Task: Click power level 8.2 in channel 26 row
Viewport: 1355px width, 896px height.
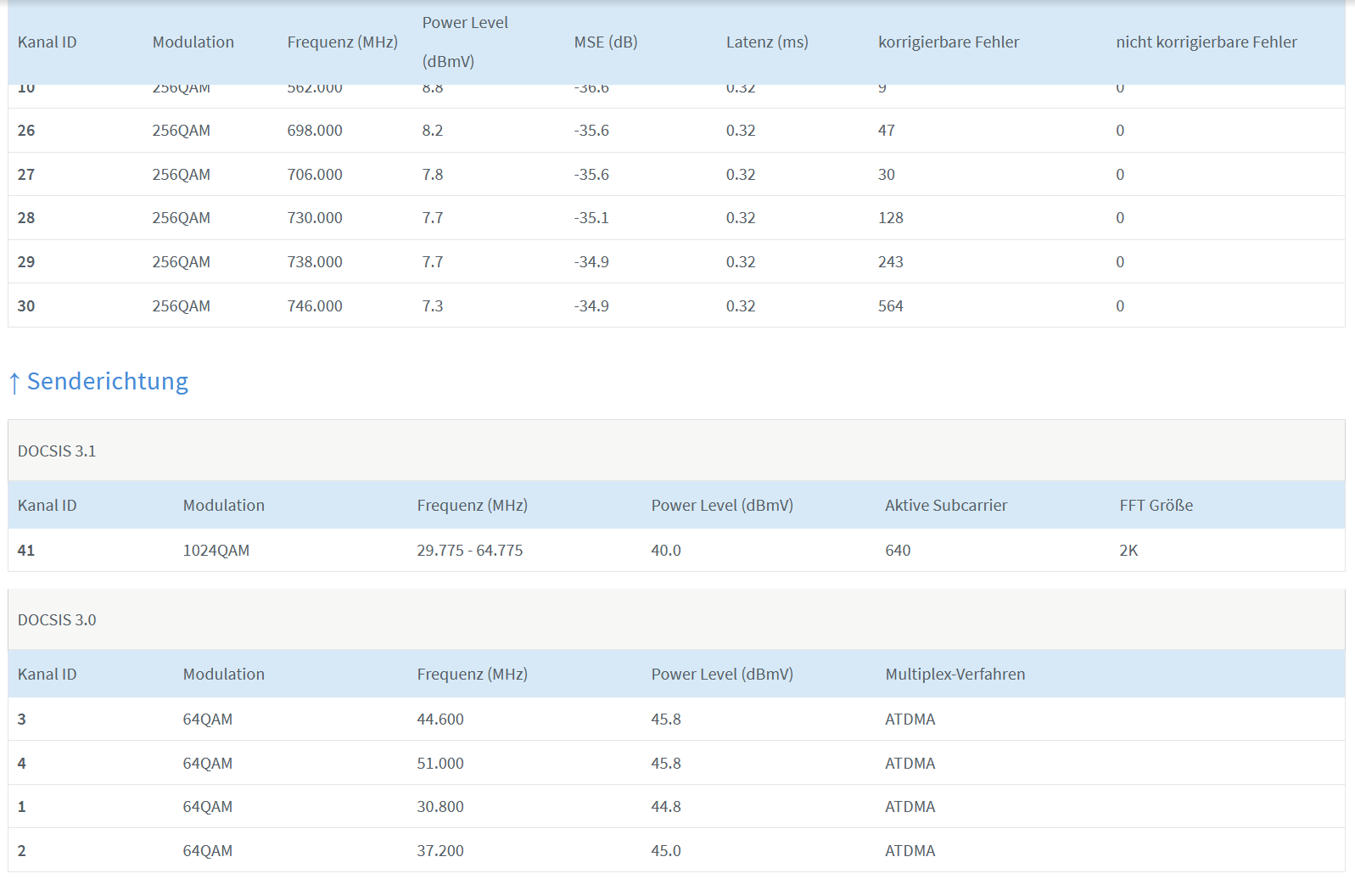Action: [433, 131]
